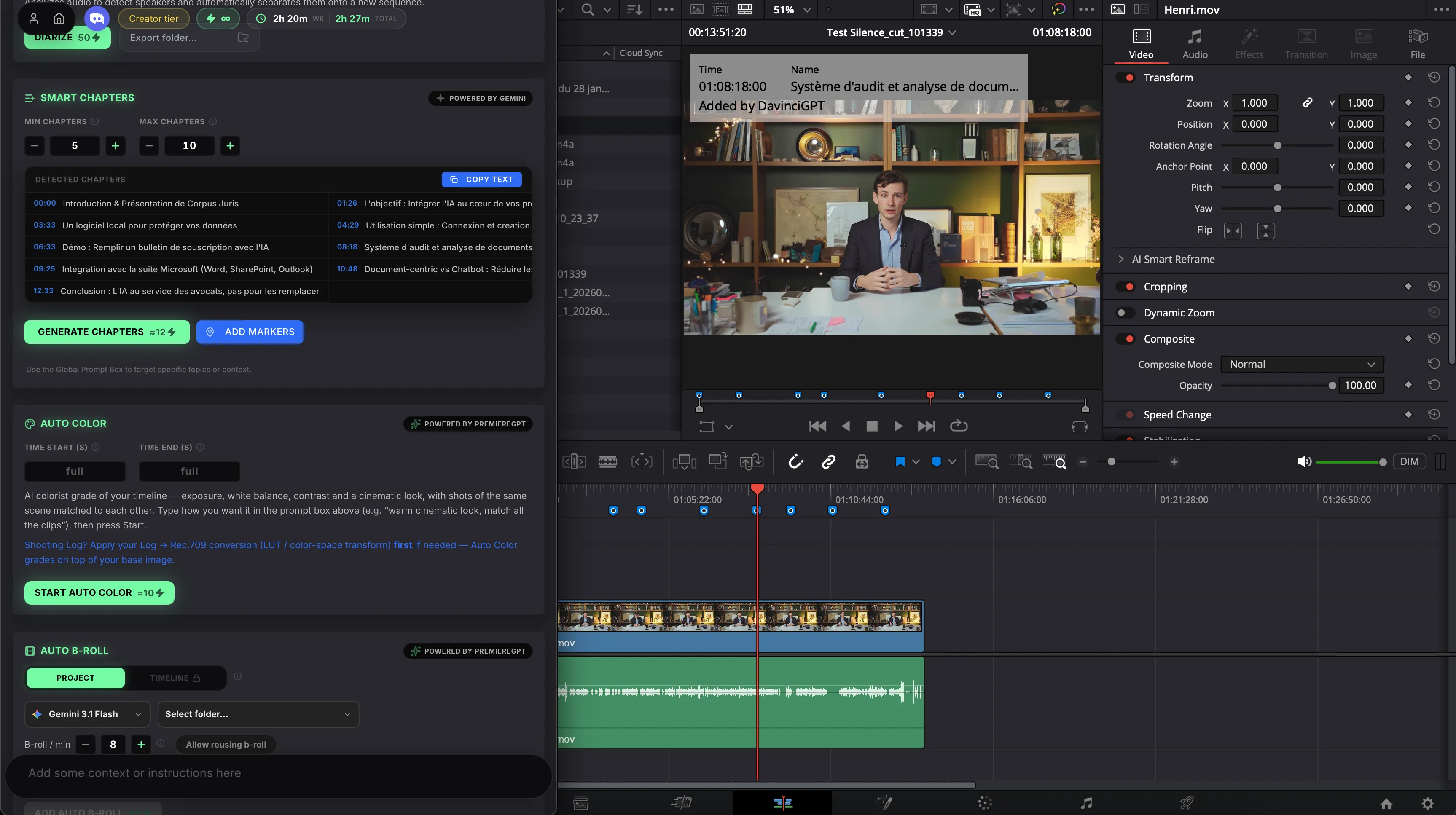Open the transform overlay mode dropdown arrow

tap(728, 427)
